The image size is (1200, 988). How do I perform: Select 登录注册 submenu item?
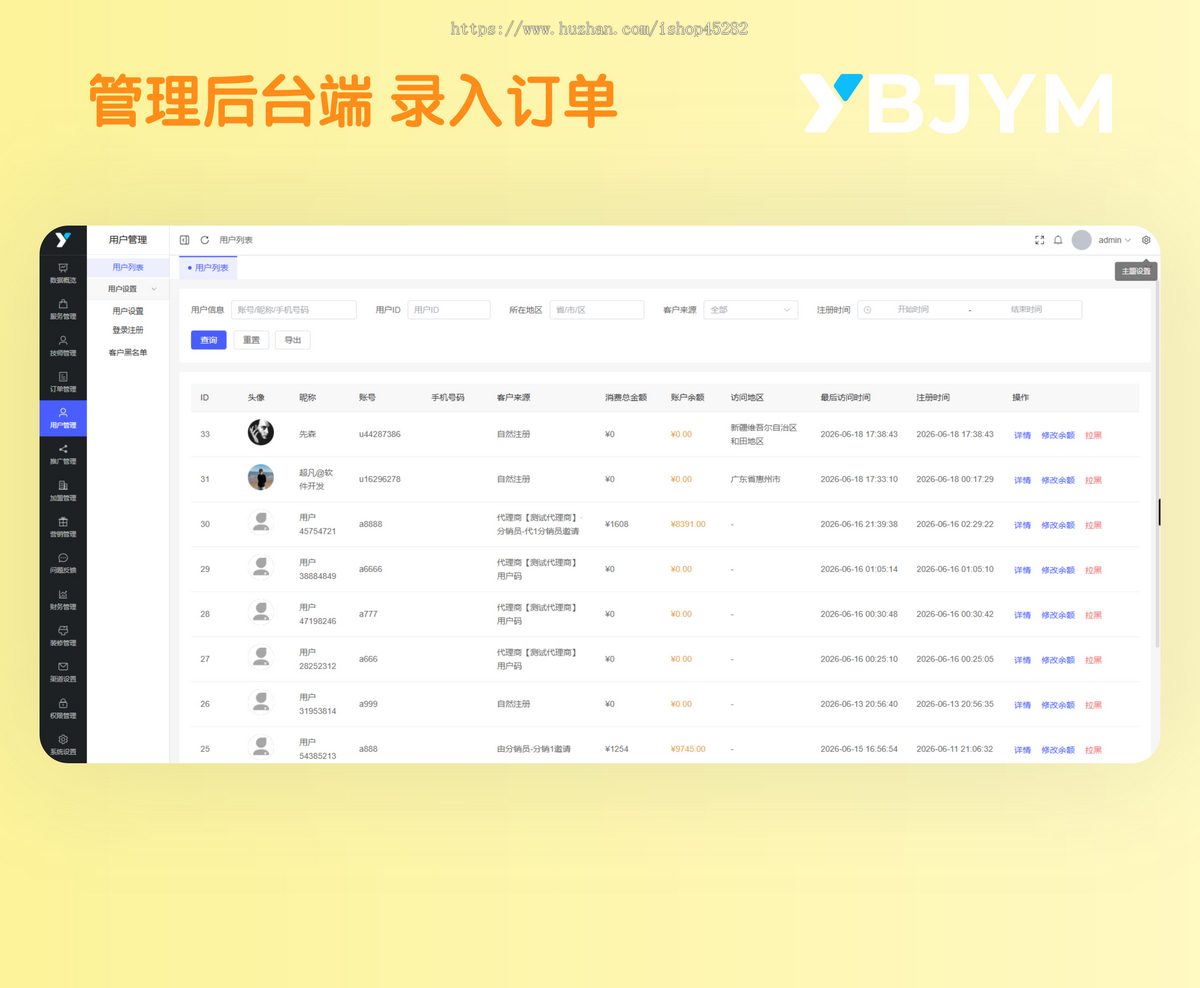pos(128,330)
